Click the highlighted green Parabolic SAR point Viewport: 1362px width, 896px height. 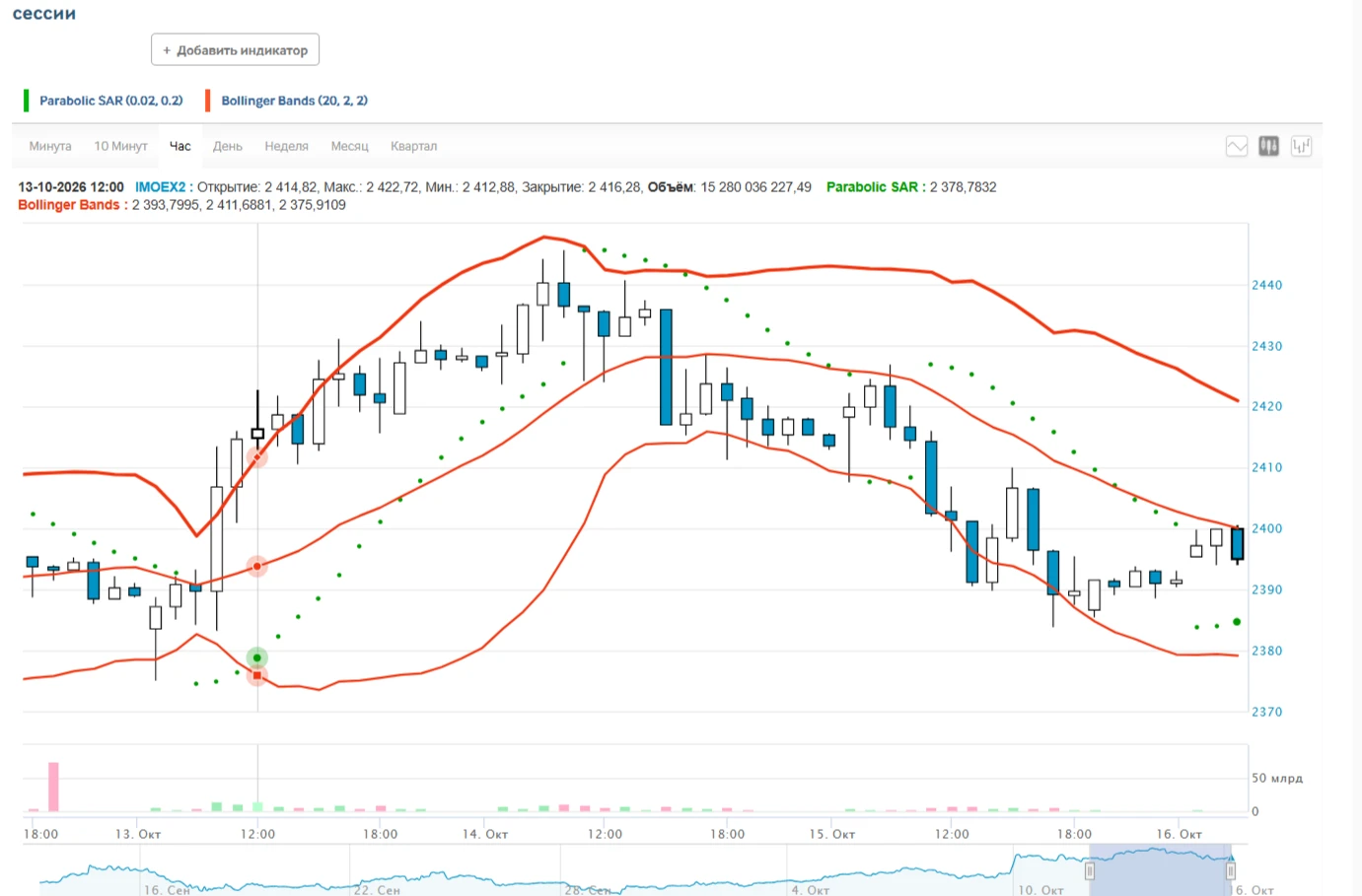pyautogui.click(x=257, y=657)
